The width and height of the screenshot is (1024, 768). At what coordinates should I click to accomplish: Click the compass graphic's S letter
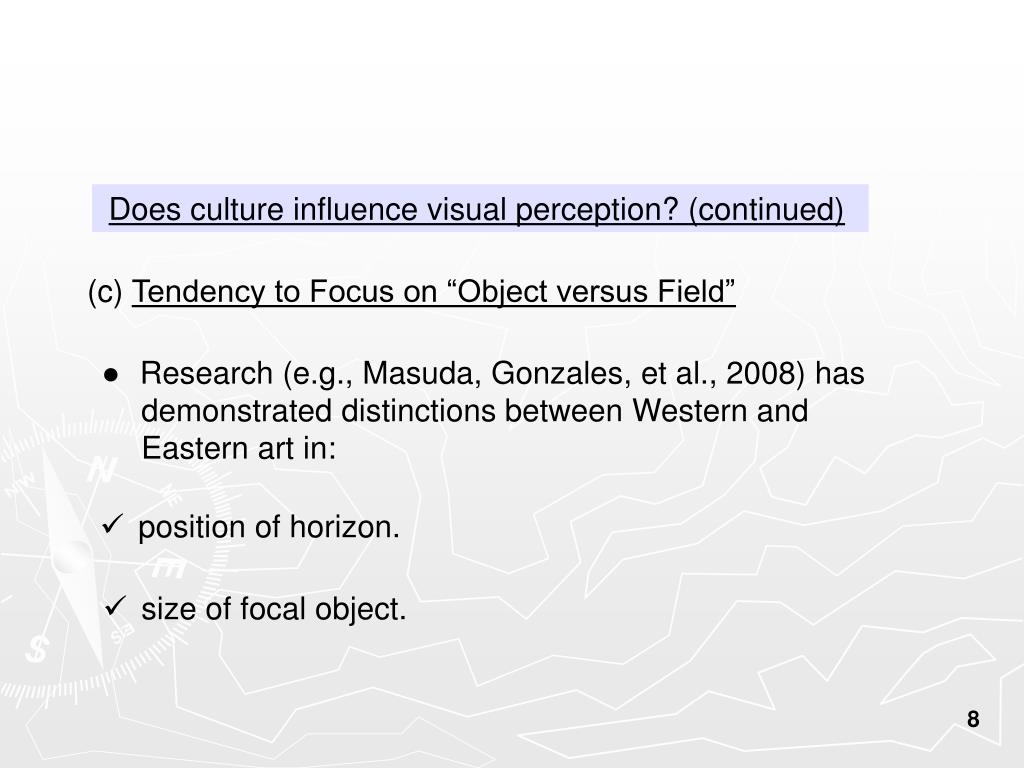[x=37, y=649]
